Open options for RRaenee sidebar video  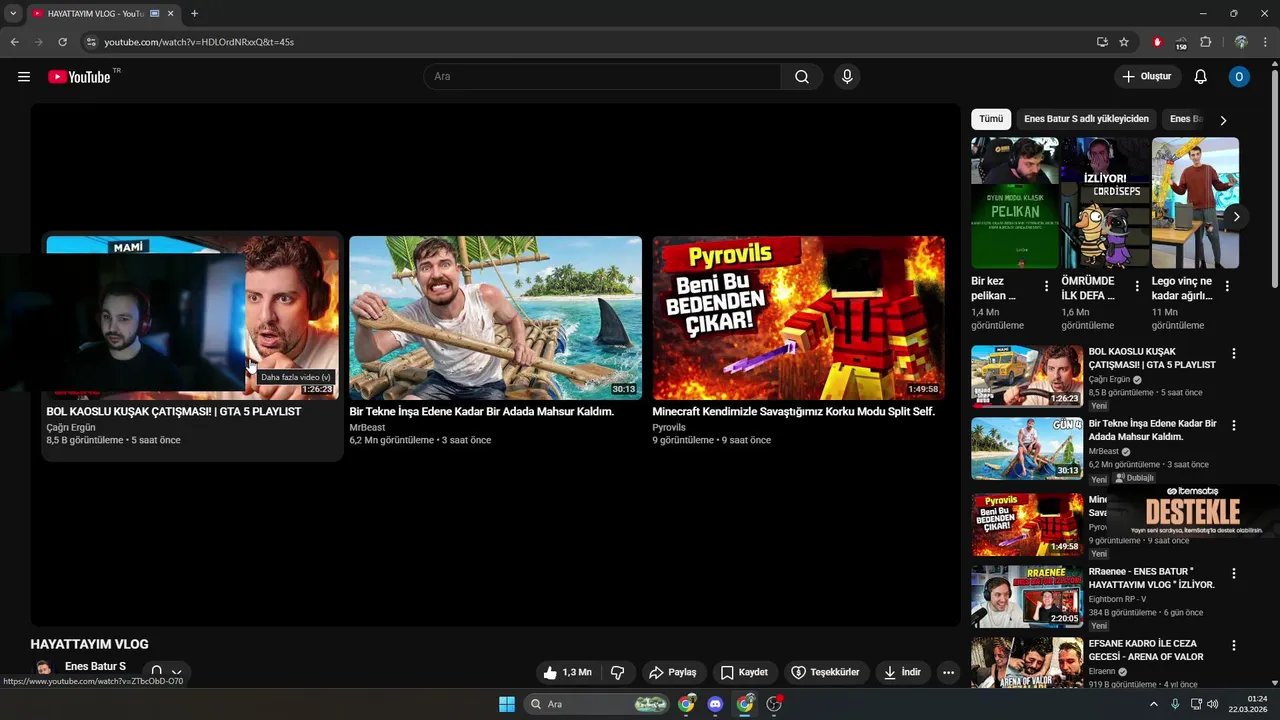(x=1234, y=574)
